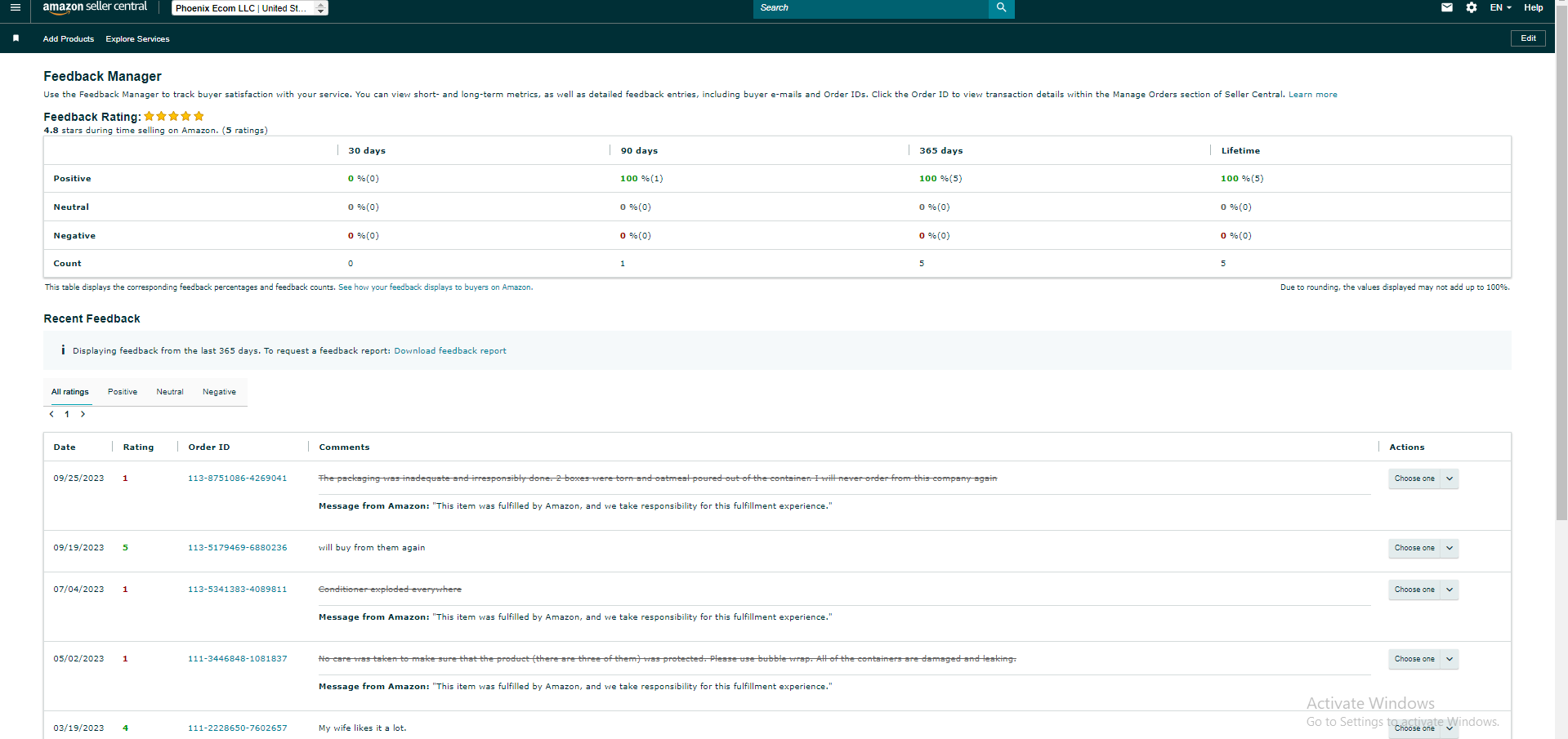Click the 'My wife likes it a lot.' comment
Screen dimensions: 1568x739
point(362,728)
